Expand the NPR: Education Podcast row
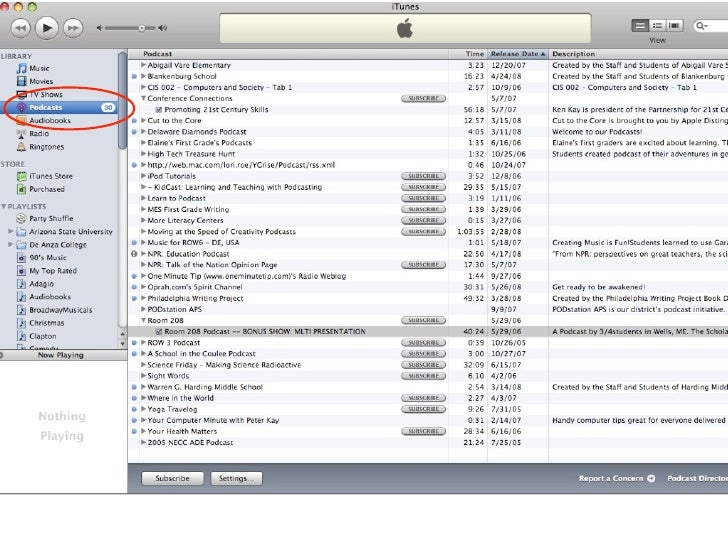 point(143,254)
